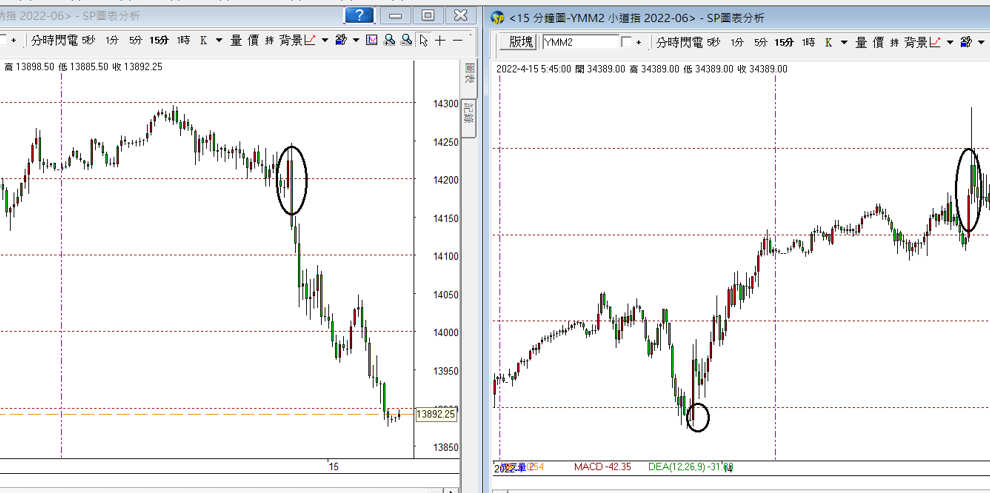Click the plus zoom-in icon in left toolbar
The height and width of the screenshot is (493, 990).
tap(441, 40)
